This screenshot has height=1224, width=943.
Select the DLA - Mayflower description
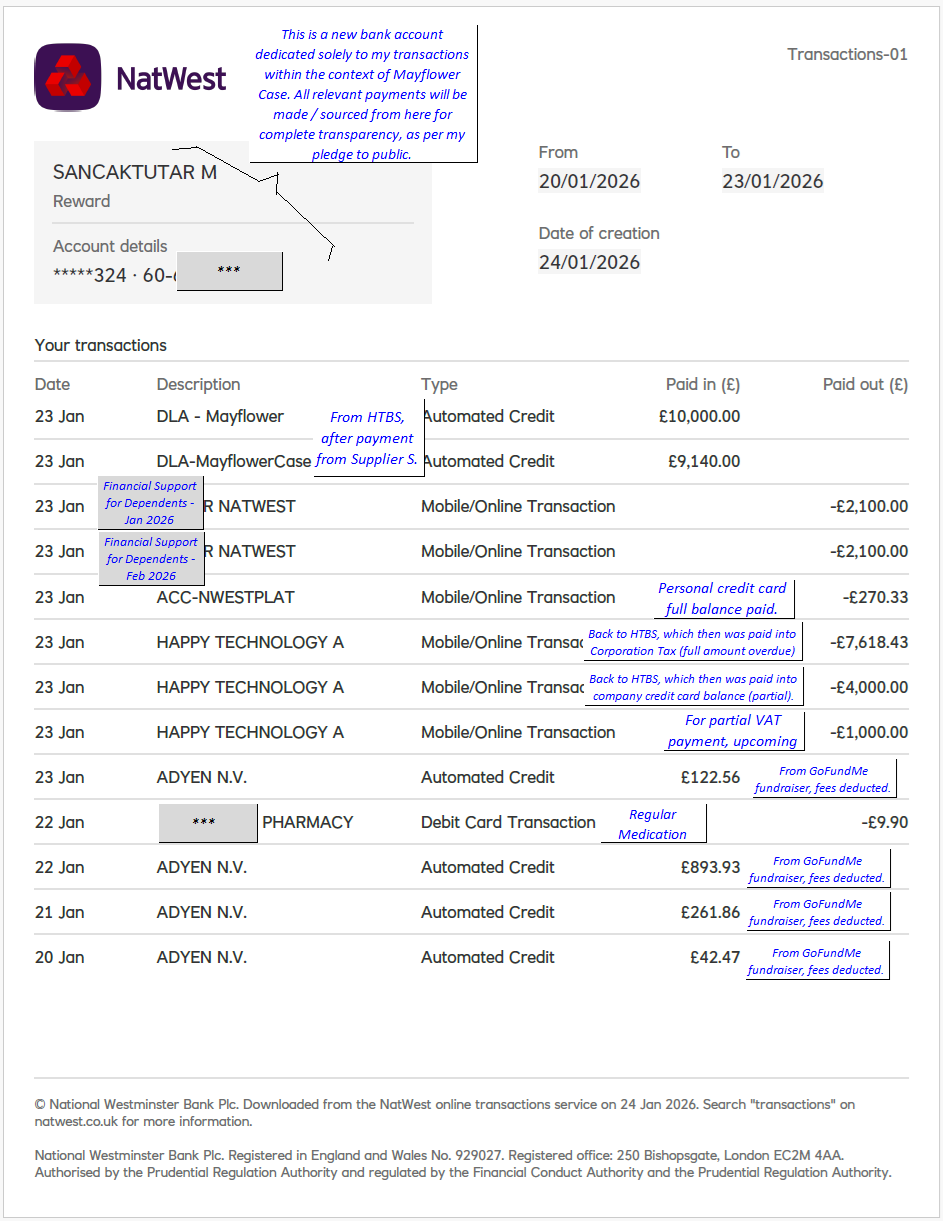click(x=220, y=416)
